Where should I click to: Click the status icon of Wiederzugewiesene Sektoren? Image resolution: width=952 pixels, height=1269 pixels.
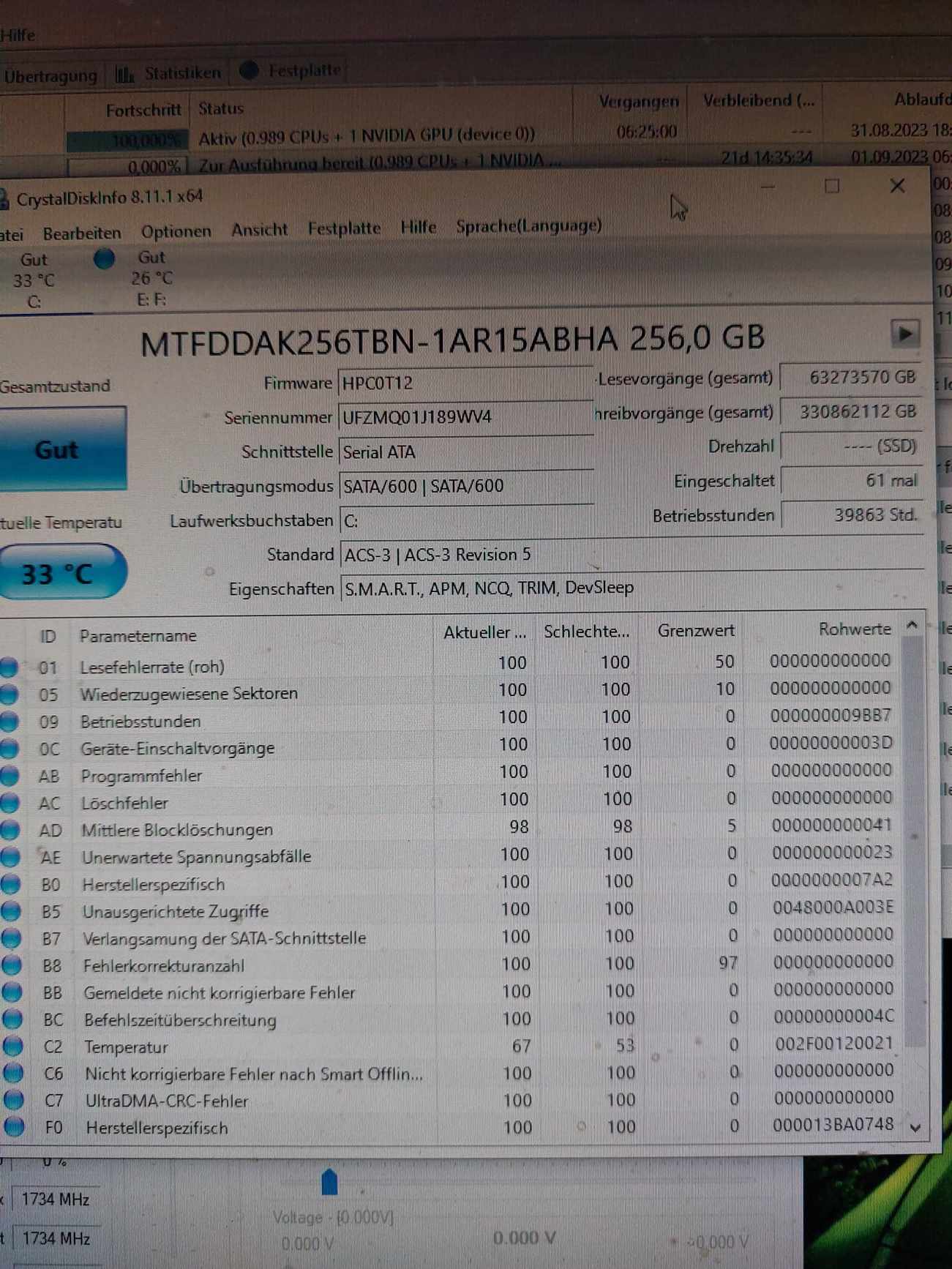pos(9,695)
